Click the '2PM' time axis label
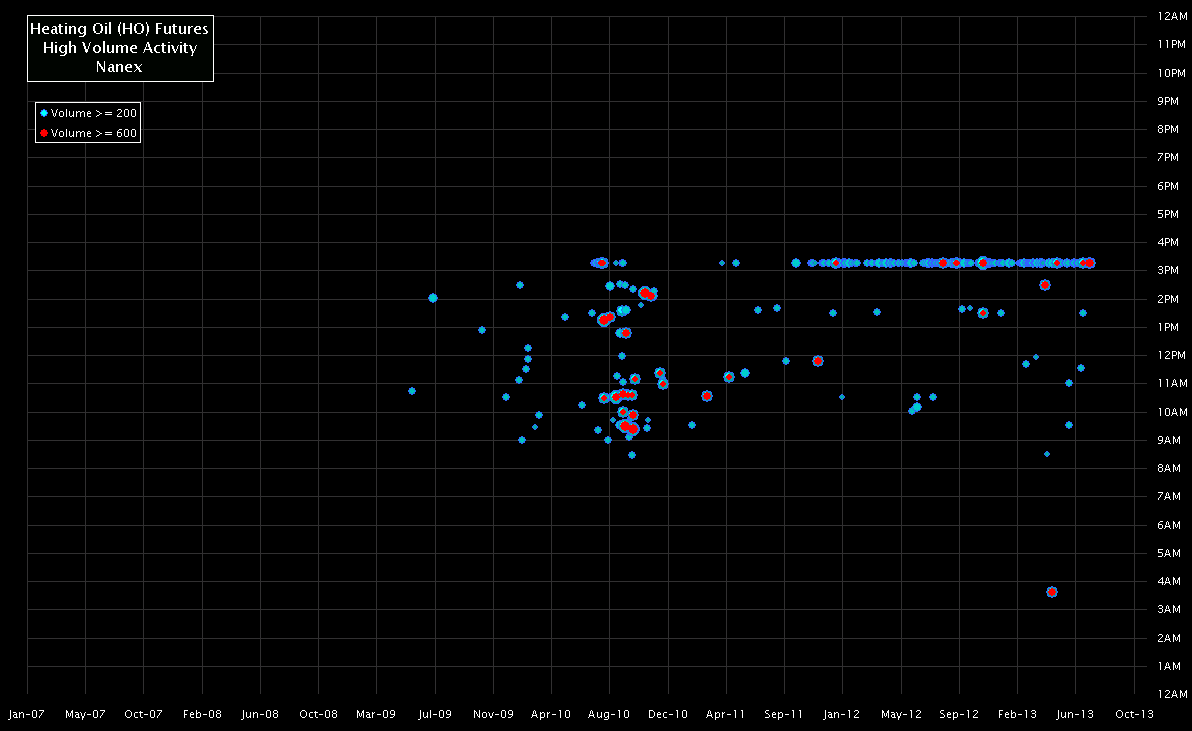This screenshot has width=1192, height=731. click(x=1168, y=299)
